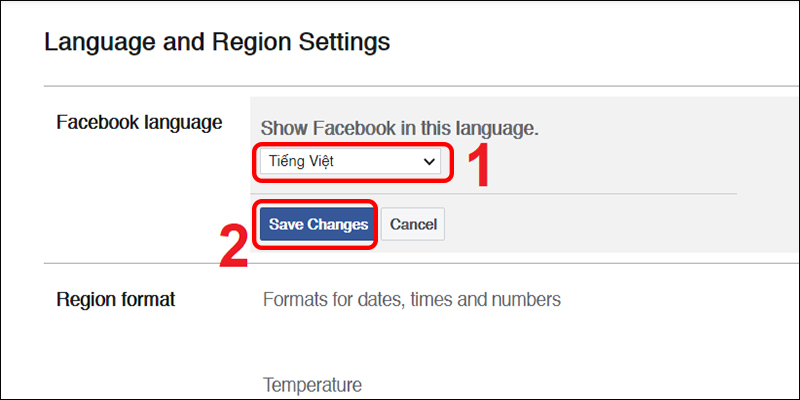
Task: Open the Tiếng Việt language dropdown
Action: pos(349,161)
